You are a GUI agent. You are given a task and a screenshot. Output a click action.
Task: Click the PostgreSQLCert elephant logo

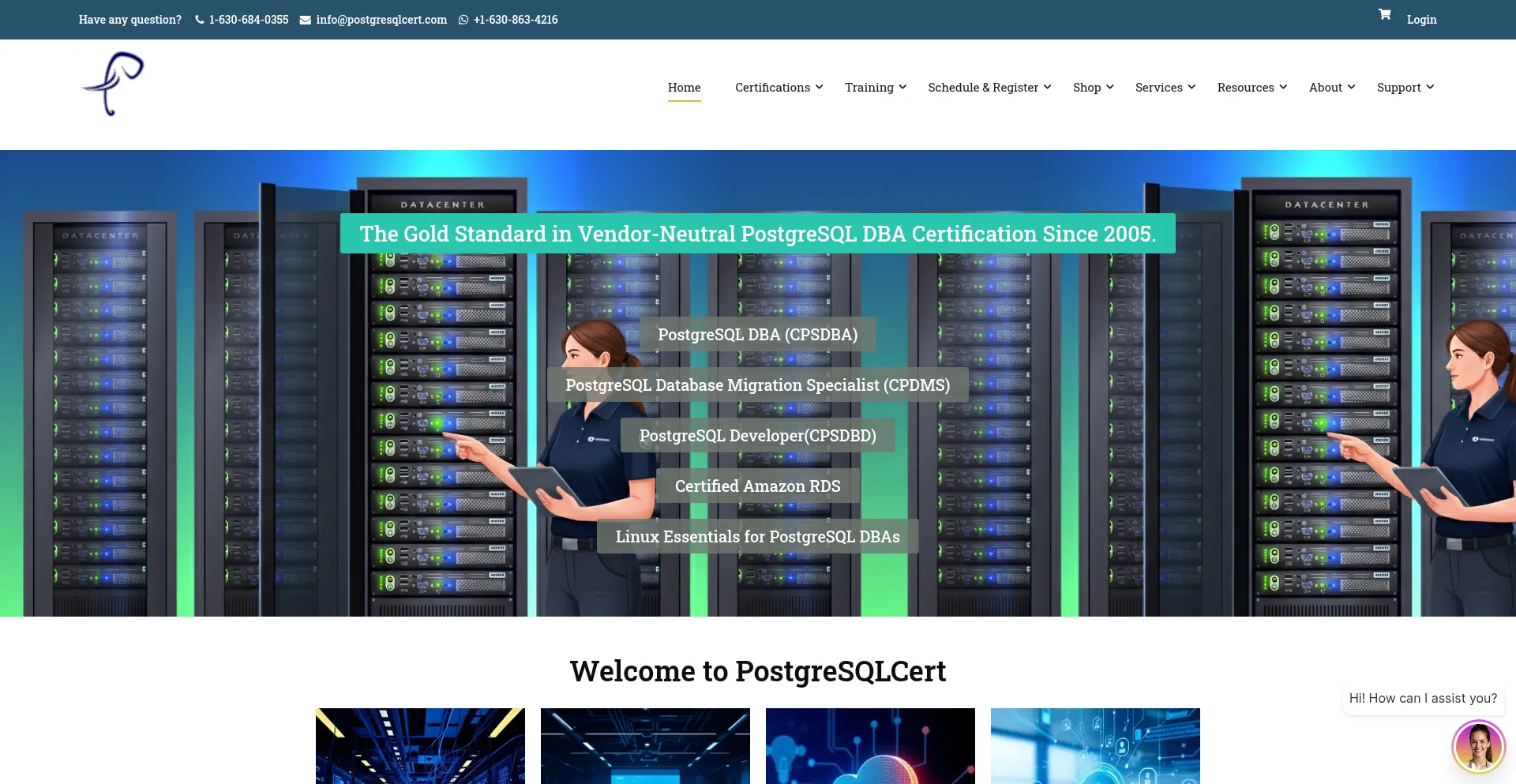(112, 84)
